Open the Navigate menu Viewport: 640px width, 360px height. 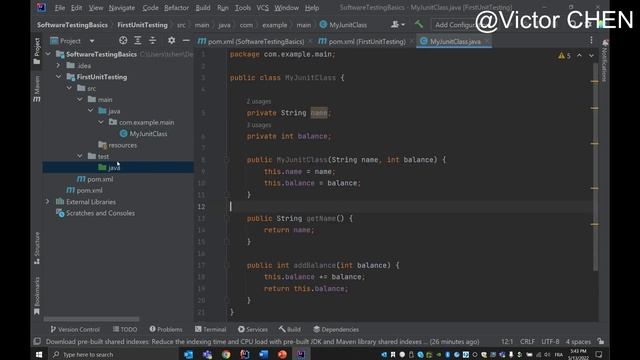[122, 8]
